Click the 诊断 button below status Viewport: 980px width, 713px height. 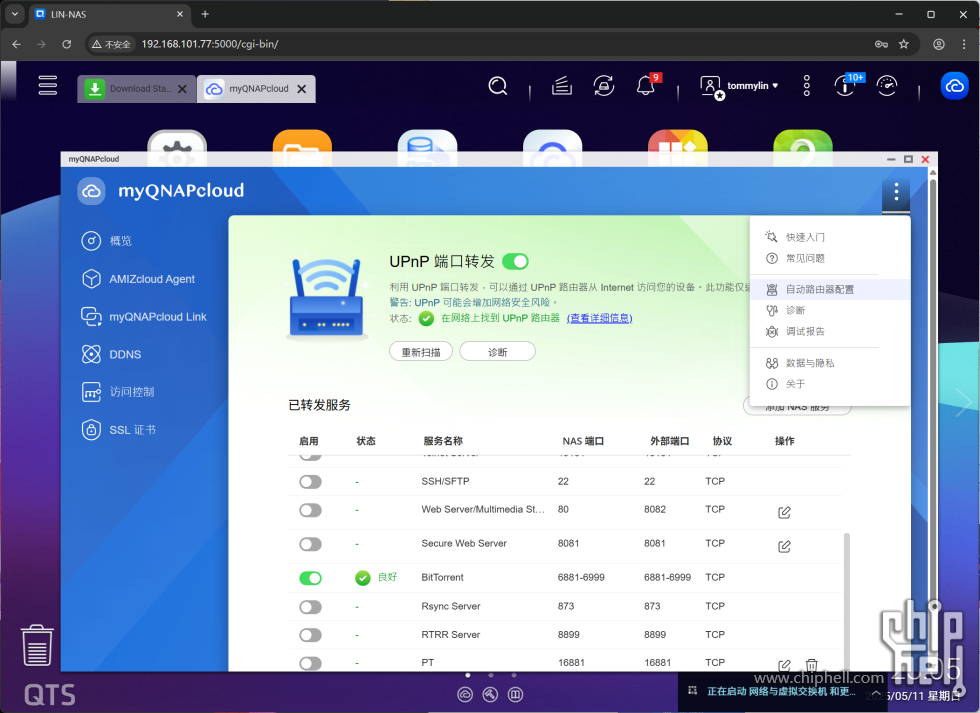tap(498, 352)
